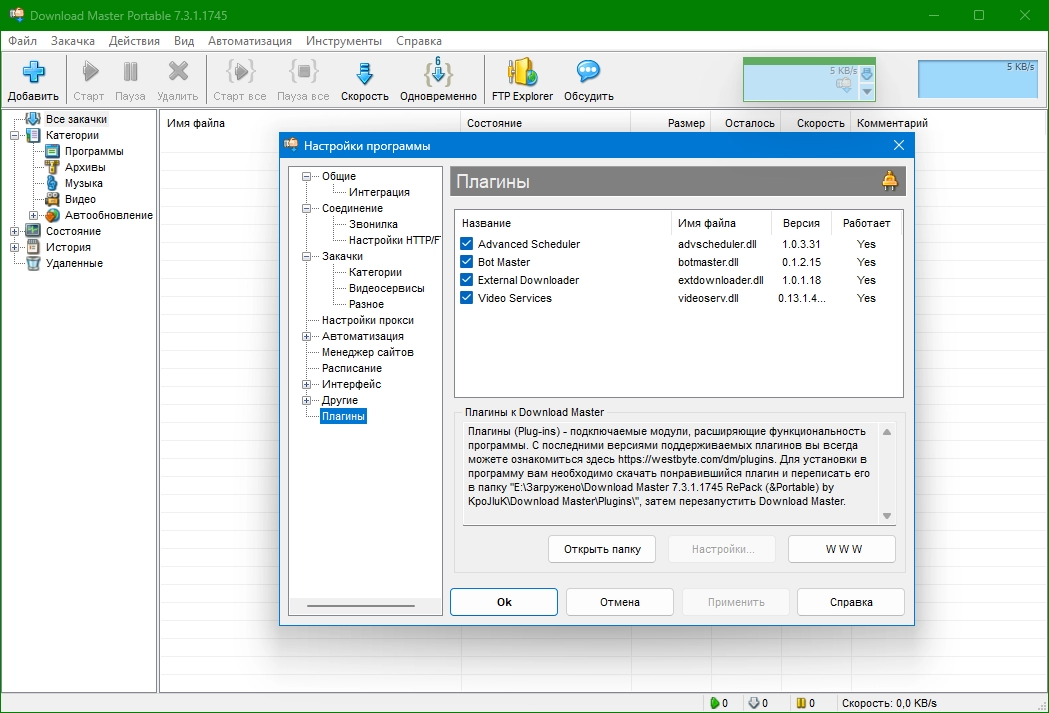Expand the Интерфейс settings tree node
The image size is (1049, 713).
306,384
